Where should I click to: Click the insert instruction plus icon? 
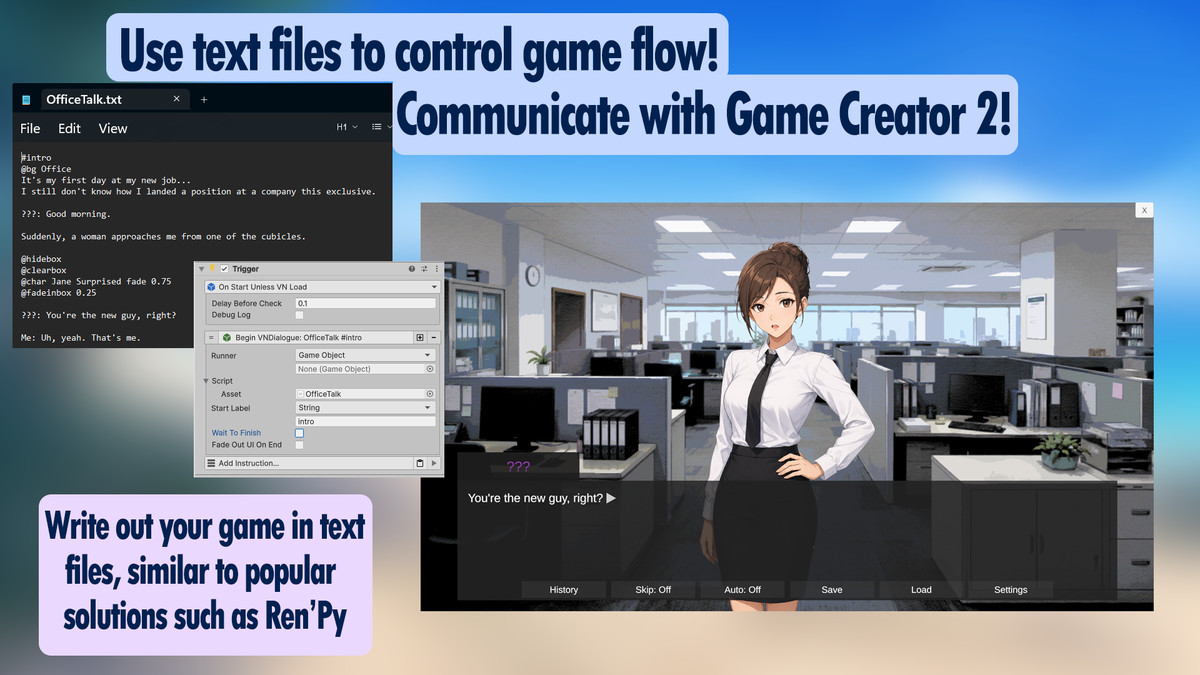pos(420,338)
